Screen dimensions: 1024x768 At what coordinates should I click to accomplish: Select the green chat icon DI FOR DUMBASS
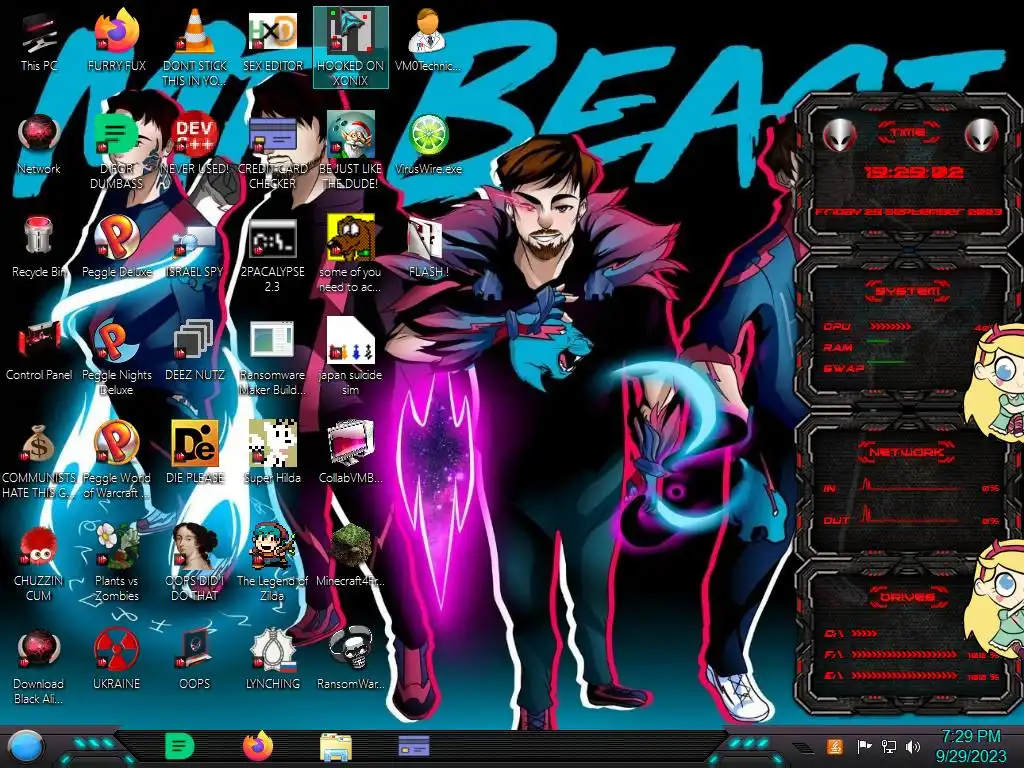(x=117, y=150)
